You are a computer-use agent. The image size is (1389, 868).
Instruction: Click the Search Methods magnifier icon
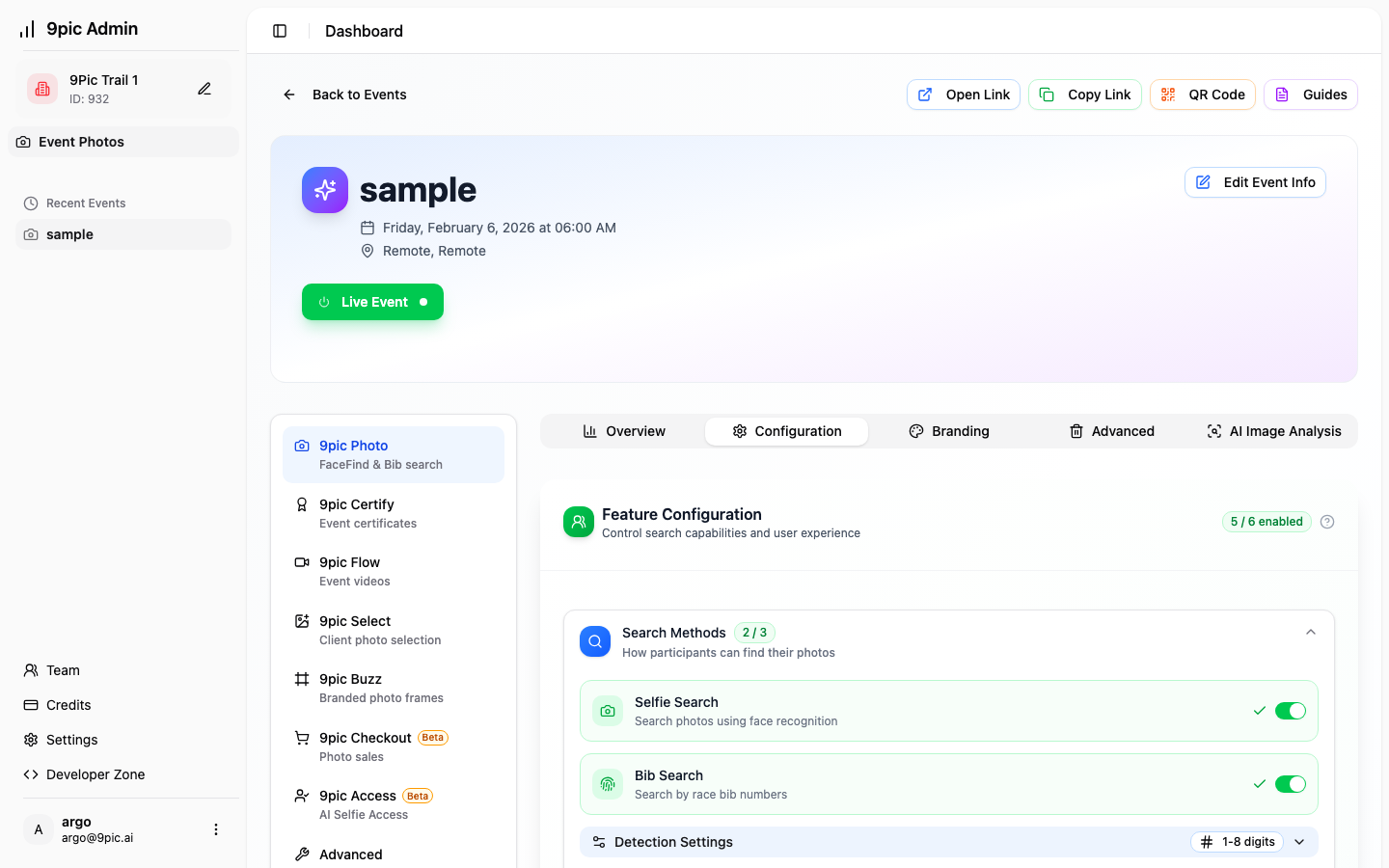tap(595, 641)
